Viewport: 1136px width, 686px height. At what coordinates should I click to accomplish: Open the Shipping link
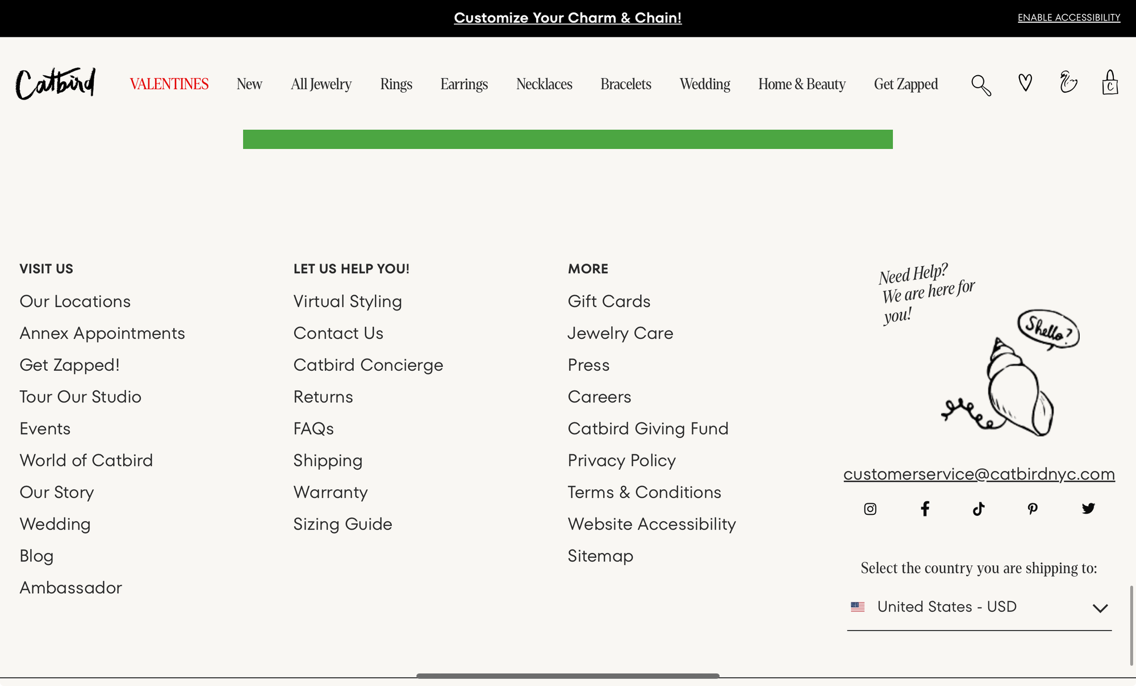(x=328, y=461)
